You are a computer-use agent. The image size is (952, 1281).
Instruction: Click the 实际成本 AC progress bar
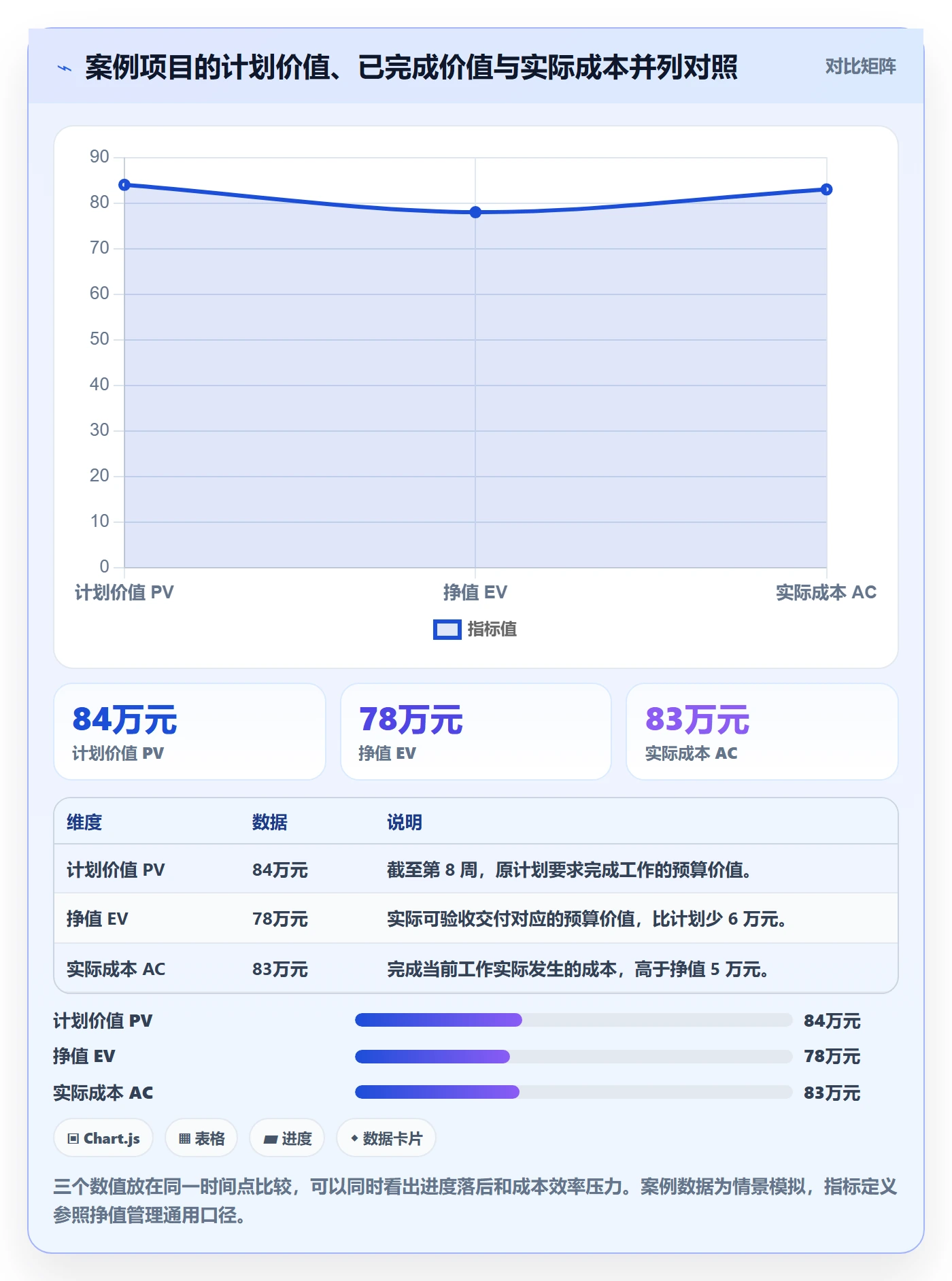pos(574,1092)
